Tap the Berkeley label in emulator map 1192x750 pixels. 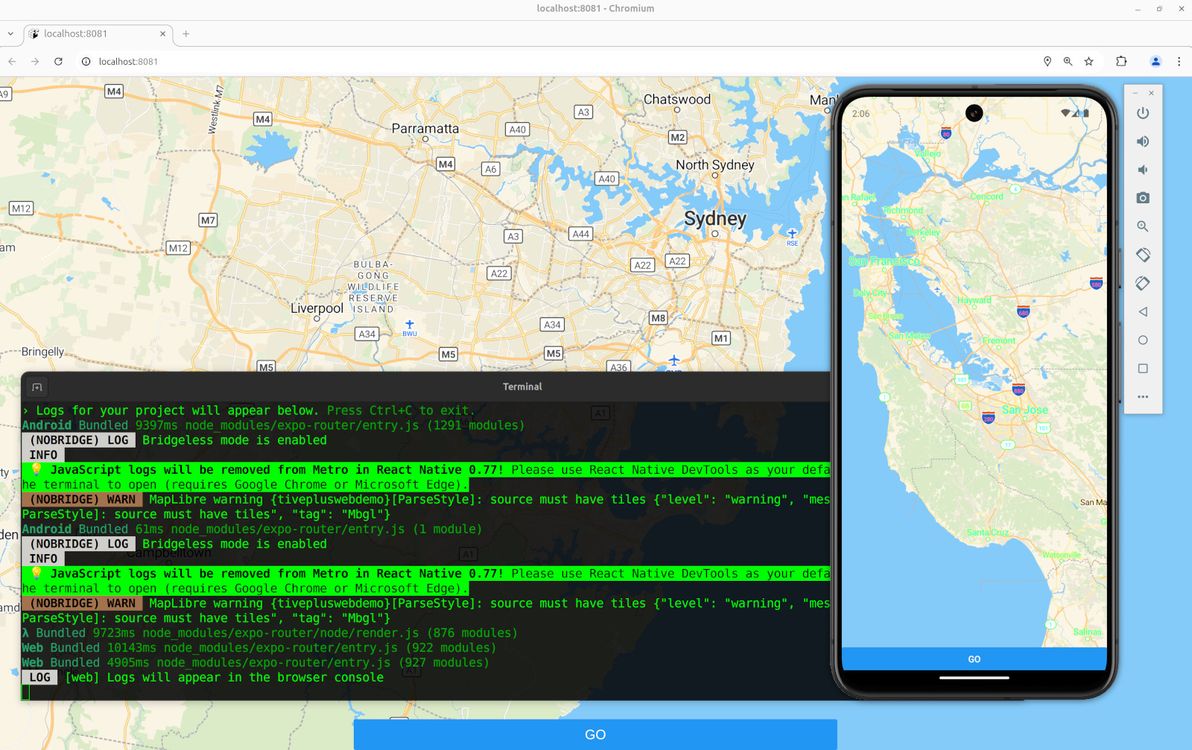coord(922,232)
